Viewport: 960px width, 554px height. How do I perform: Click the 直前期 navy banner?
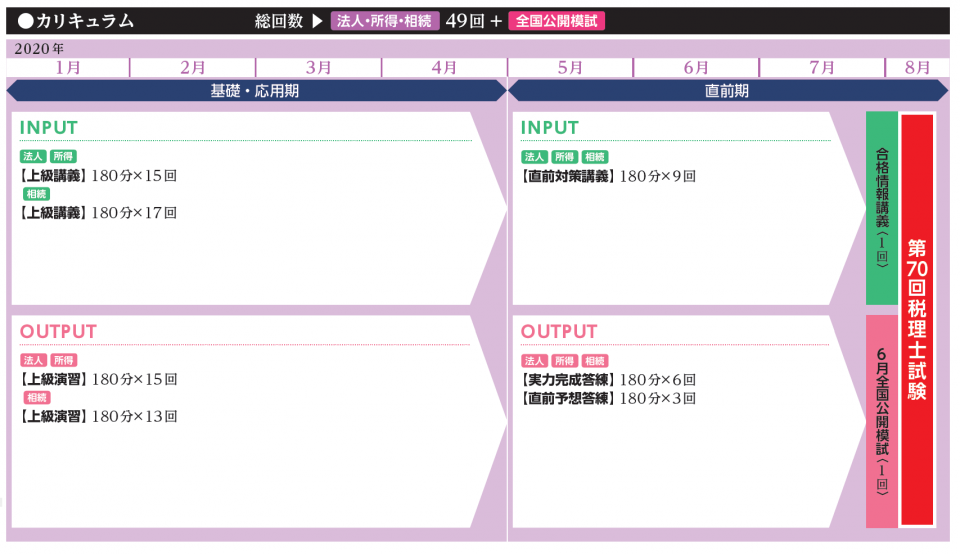[727, 91]
